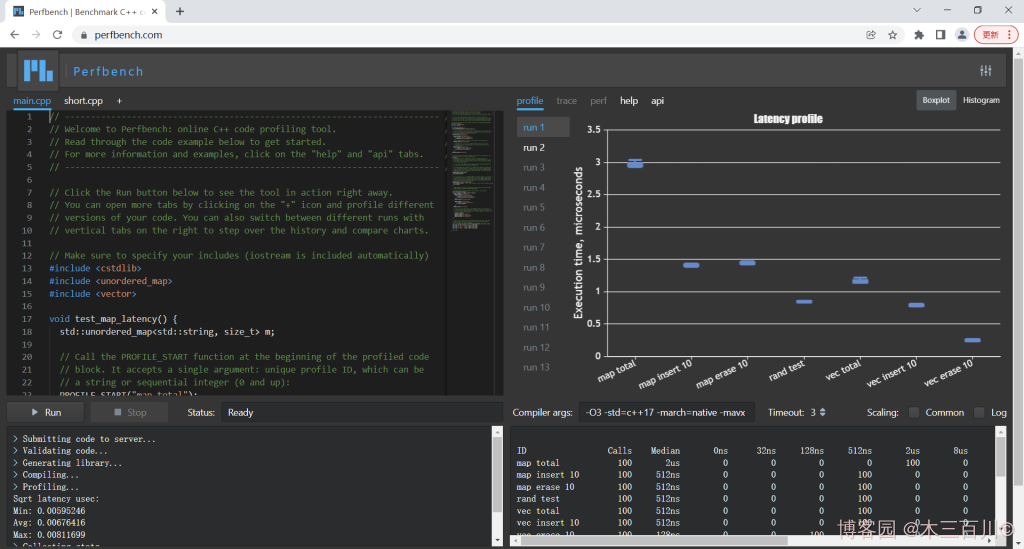Switch to the short.cpp tab
The image size is (1024, 549).
click(x=83, y=101)
